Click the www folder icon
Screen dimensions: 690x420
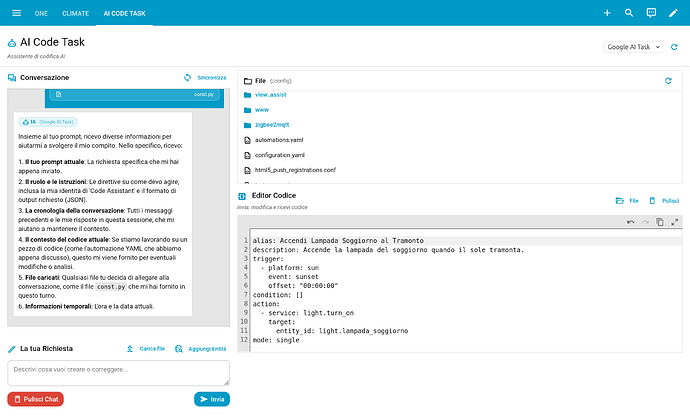point(247,110)
